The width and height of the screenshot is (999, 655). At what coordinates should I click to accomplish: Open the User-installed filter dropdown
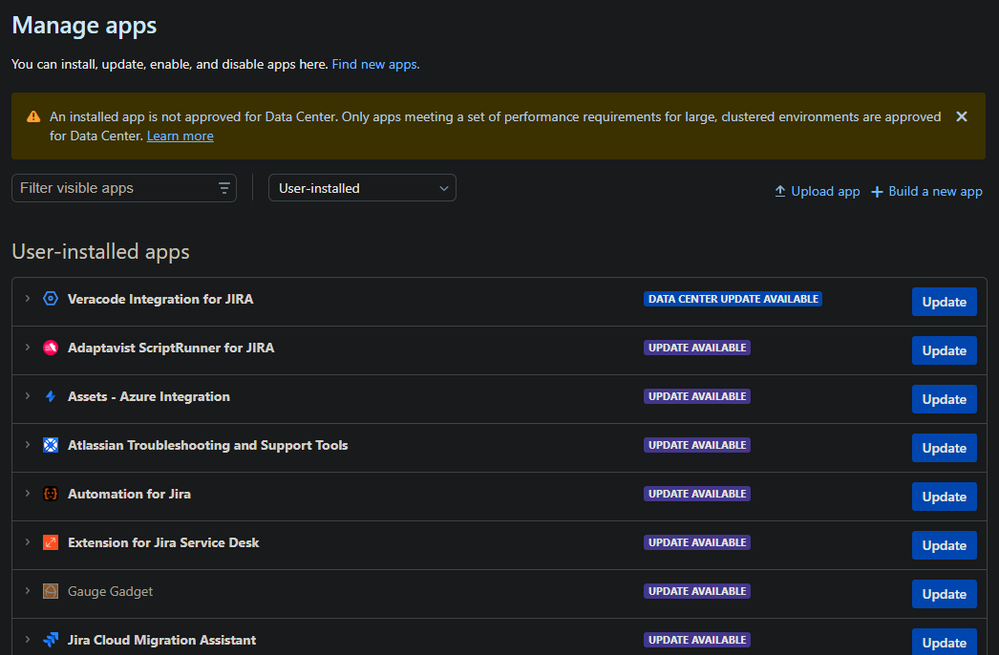[x=362, y=188]
